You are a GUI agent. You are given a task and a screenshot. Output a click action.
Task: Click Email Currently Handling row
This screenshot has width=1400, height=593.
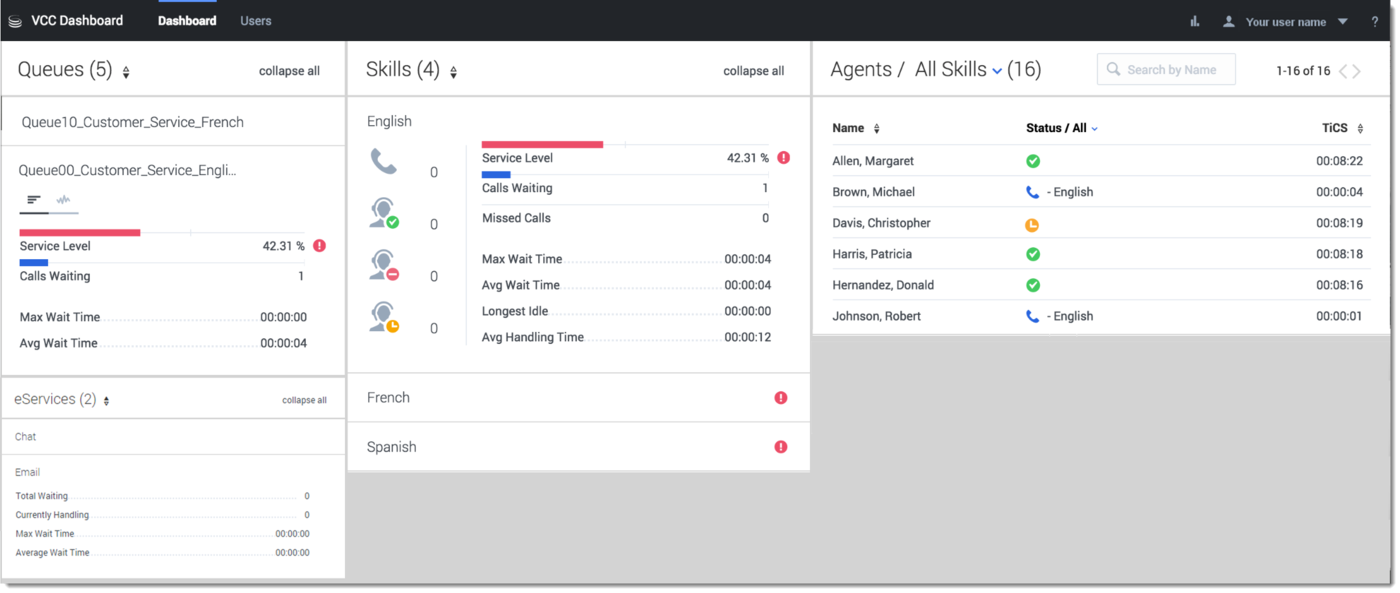point(162,515)
